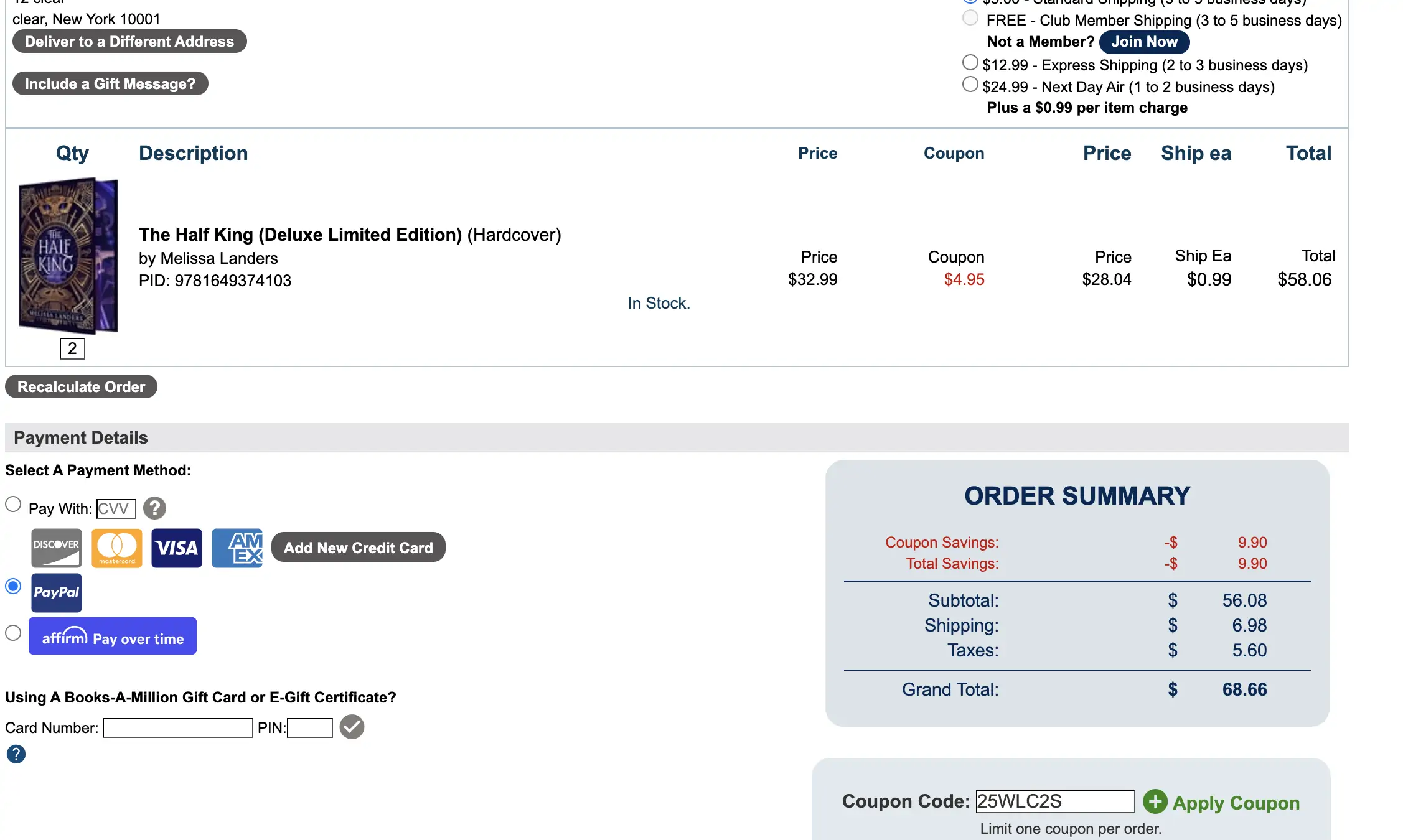The height and width of the screenshot is (840, 1403).
Task: Select the Mastercard payment icon
Action: coord(116,548)
